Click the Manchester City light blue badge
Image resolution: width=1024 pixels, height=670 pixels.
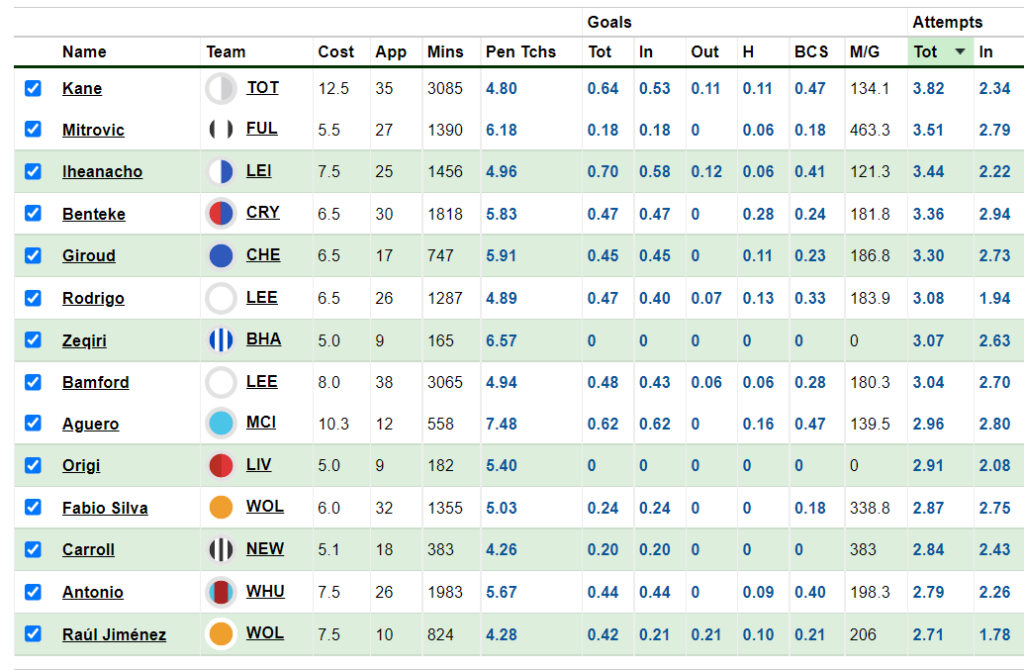tap(221, 423)
